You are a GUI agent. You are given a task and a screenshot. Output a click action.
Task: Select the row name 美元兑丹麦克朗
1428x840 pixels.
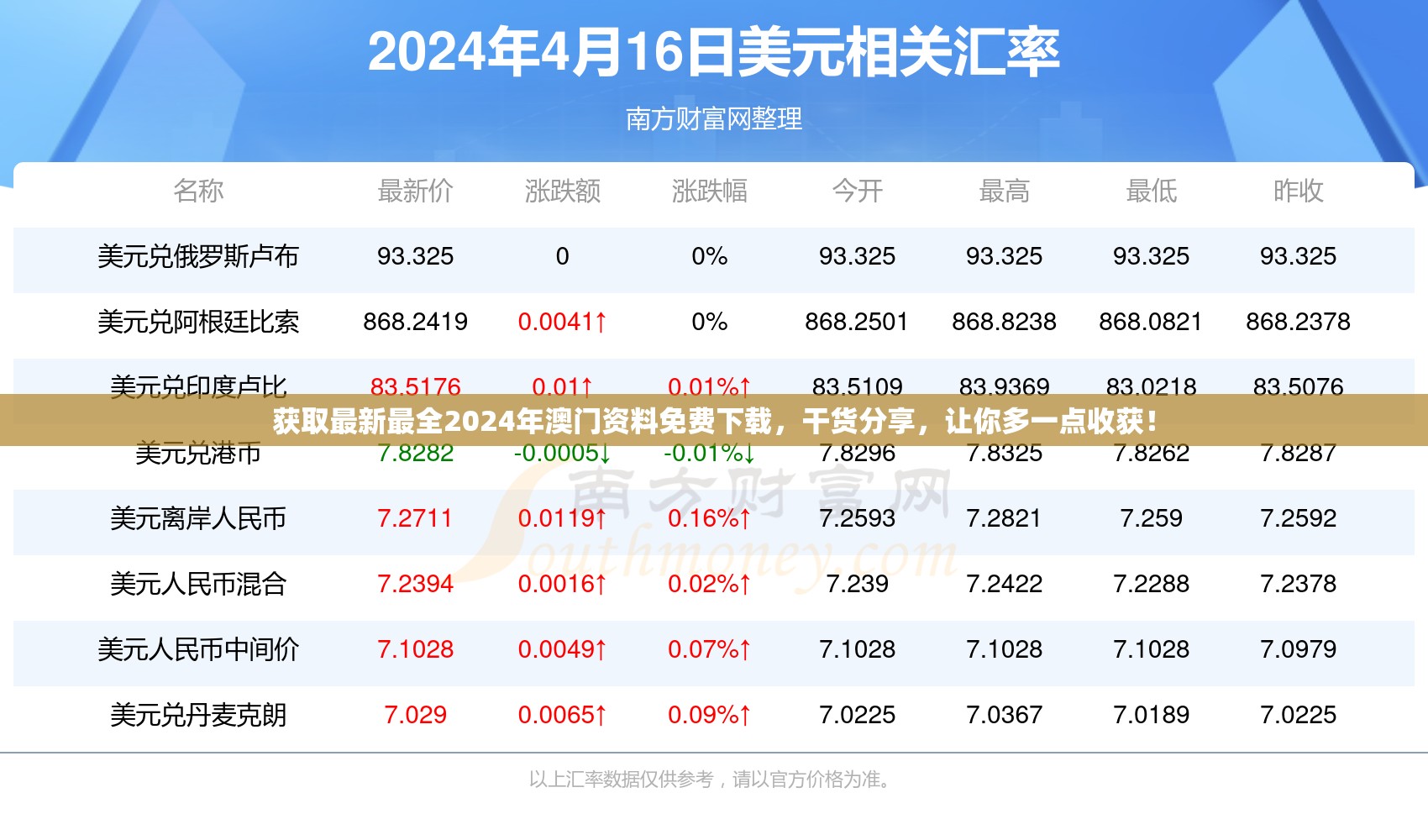click(198, 715)
